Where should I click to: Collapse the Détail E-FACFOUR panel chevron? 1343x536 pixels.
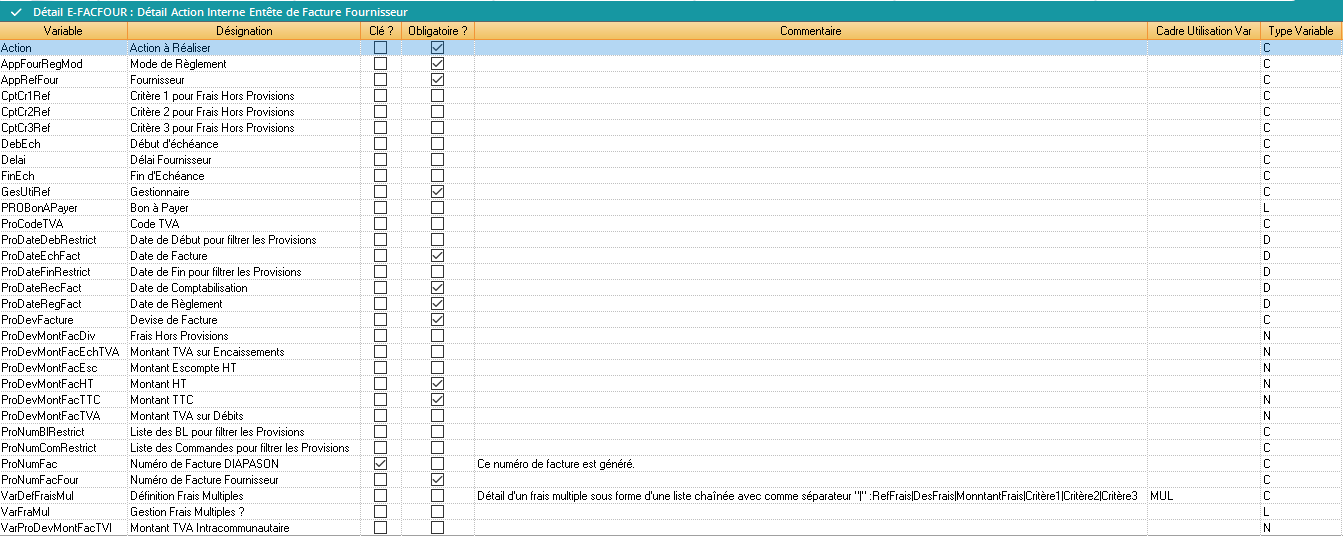(x=15, y=11)
